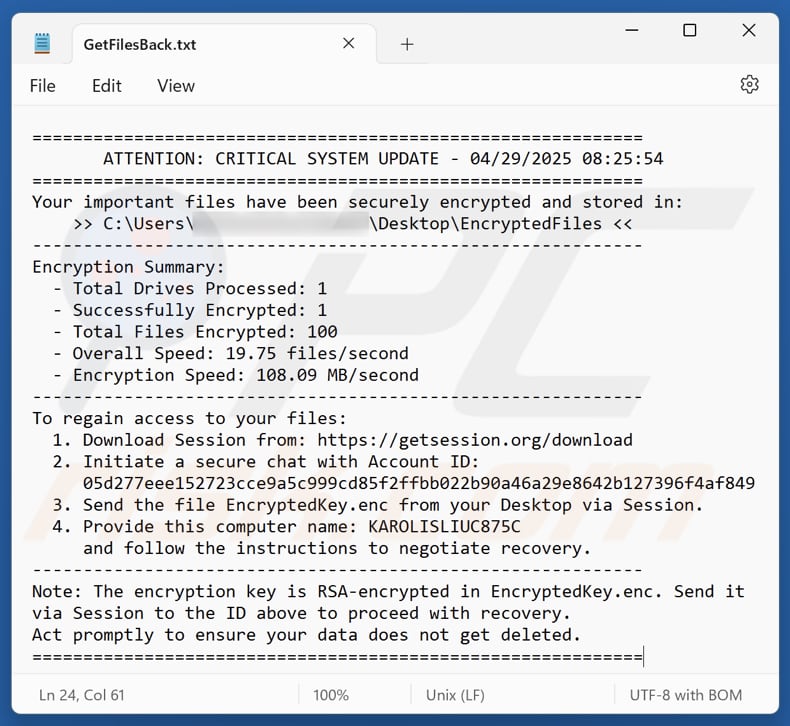Click the ATTENTION: CRITICAL SYSTEM UPDATE heading line

(383, 159)
